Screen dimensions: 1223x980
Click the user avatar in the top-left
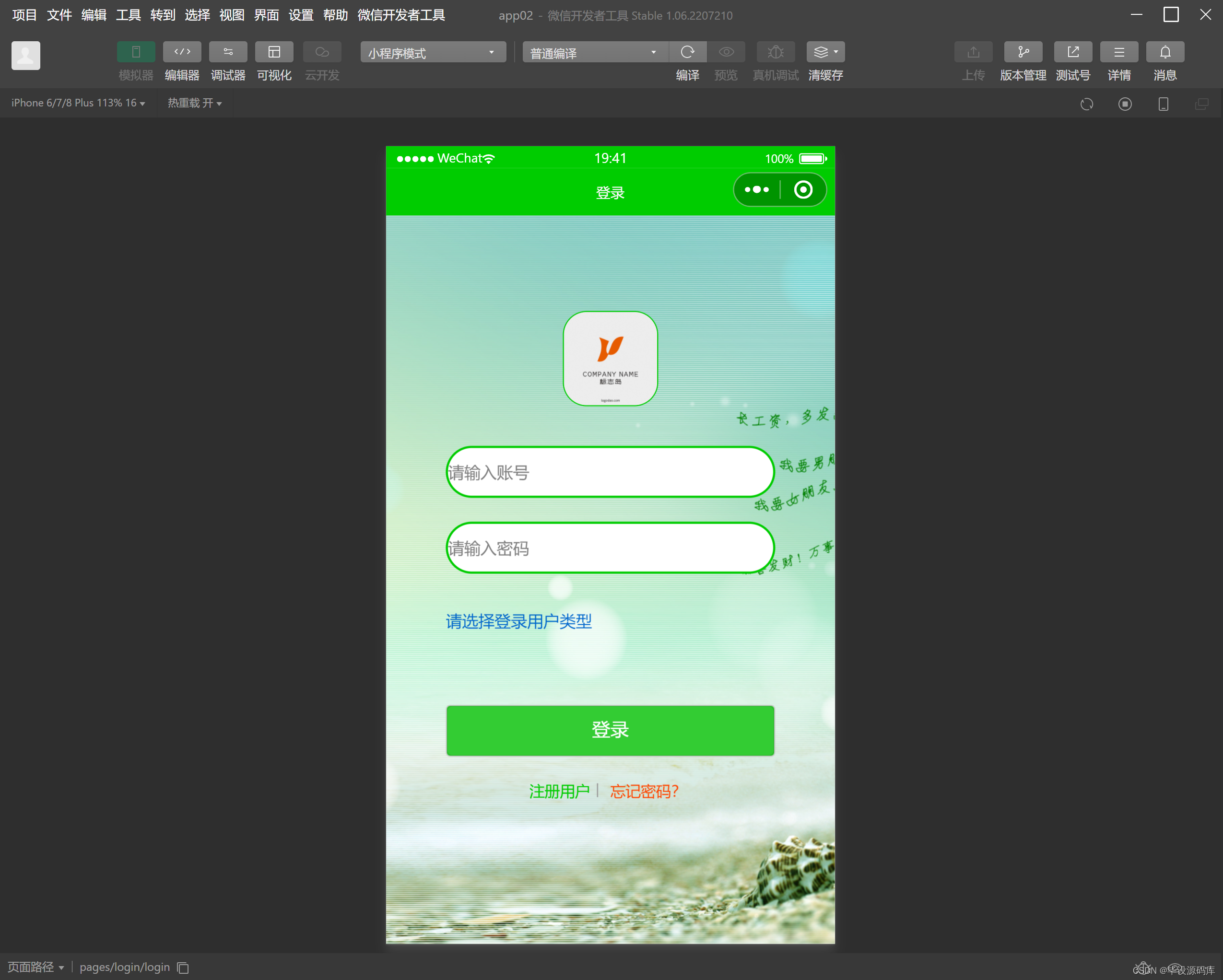(25, 55)
